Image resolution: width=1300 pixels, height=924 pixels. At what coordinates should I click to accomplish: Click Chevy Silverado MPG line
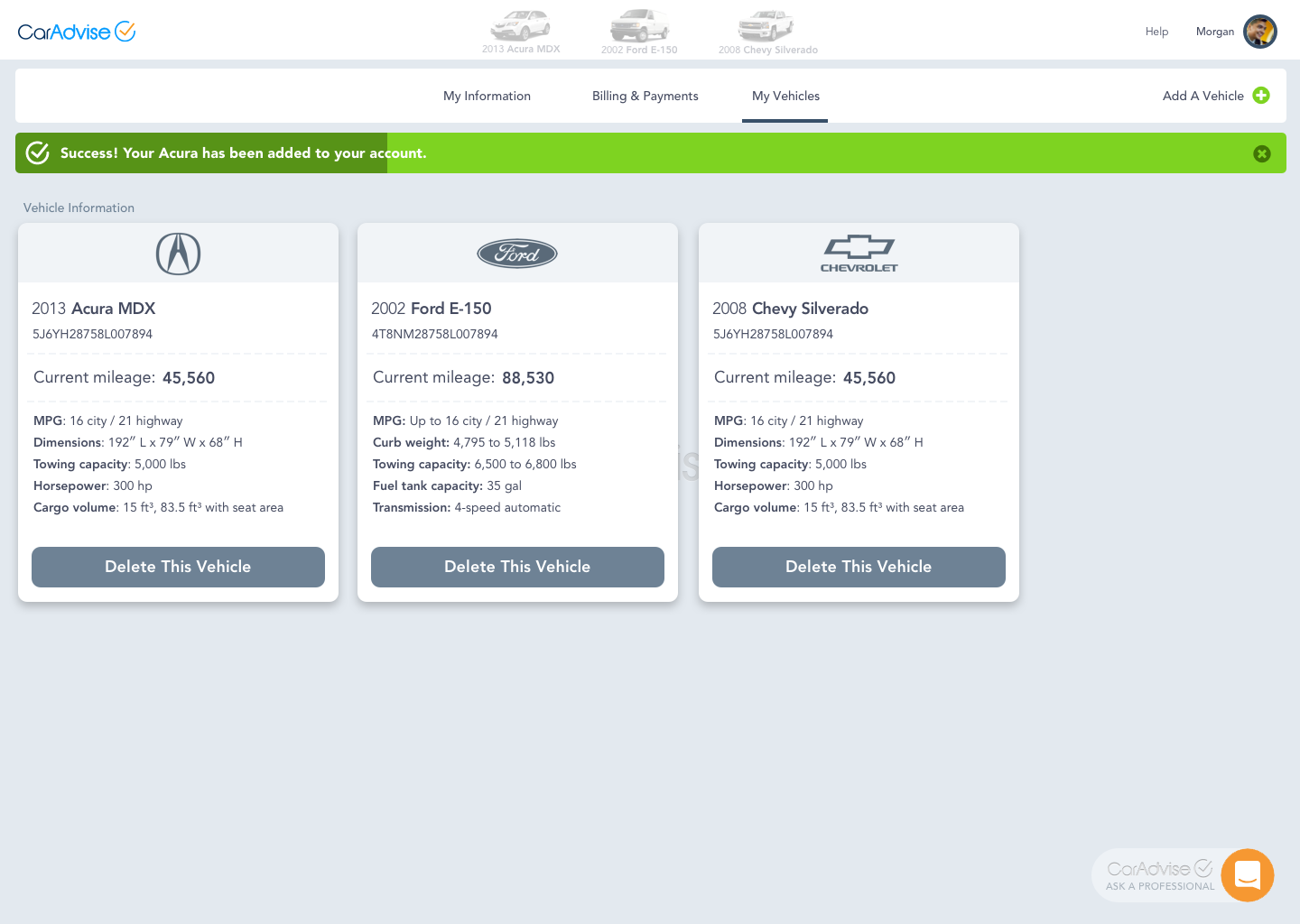(788, 420)
